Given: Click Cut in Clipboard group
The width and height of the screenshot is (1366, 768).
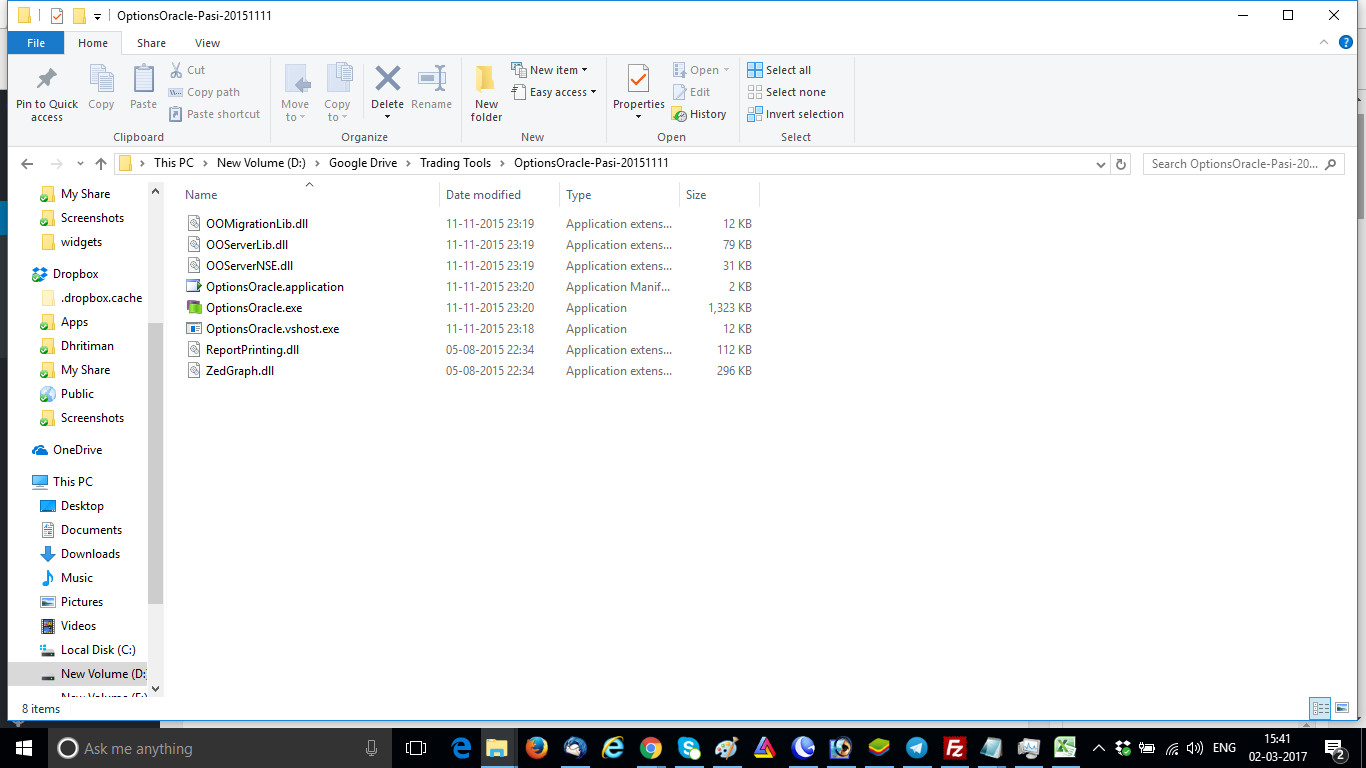Looking at the screenshot, I should pyautogui.click(x=187, y=70).
